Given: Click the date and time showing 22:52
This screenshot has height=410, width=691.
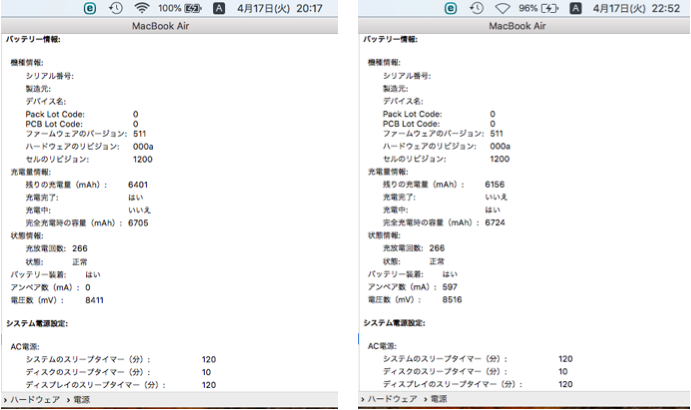Looking at the screenshot, I should (x=636, y=8).
